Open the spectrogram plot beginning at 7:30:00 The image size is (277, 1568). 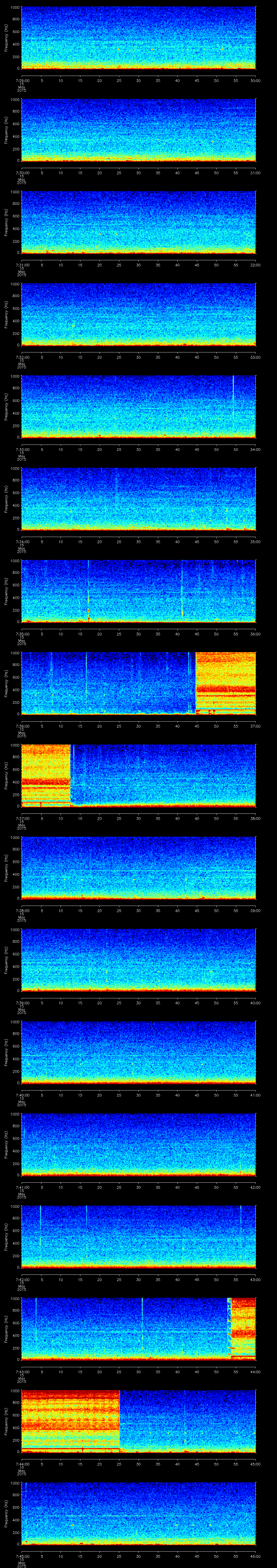pos(138,130)
